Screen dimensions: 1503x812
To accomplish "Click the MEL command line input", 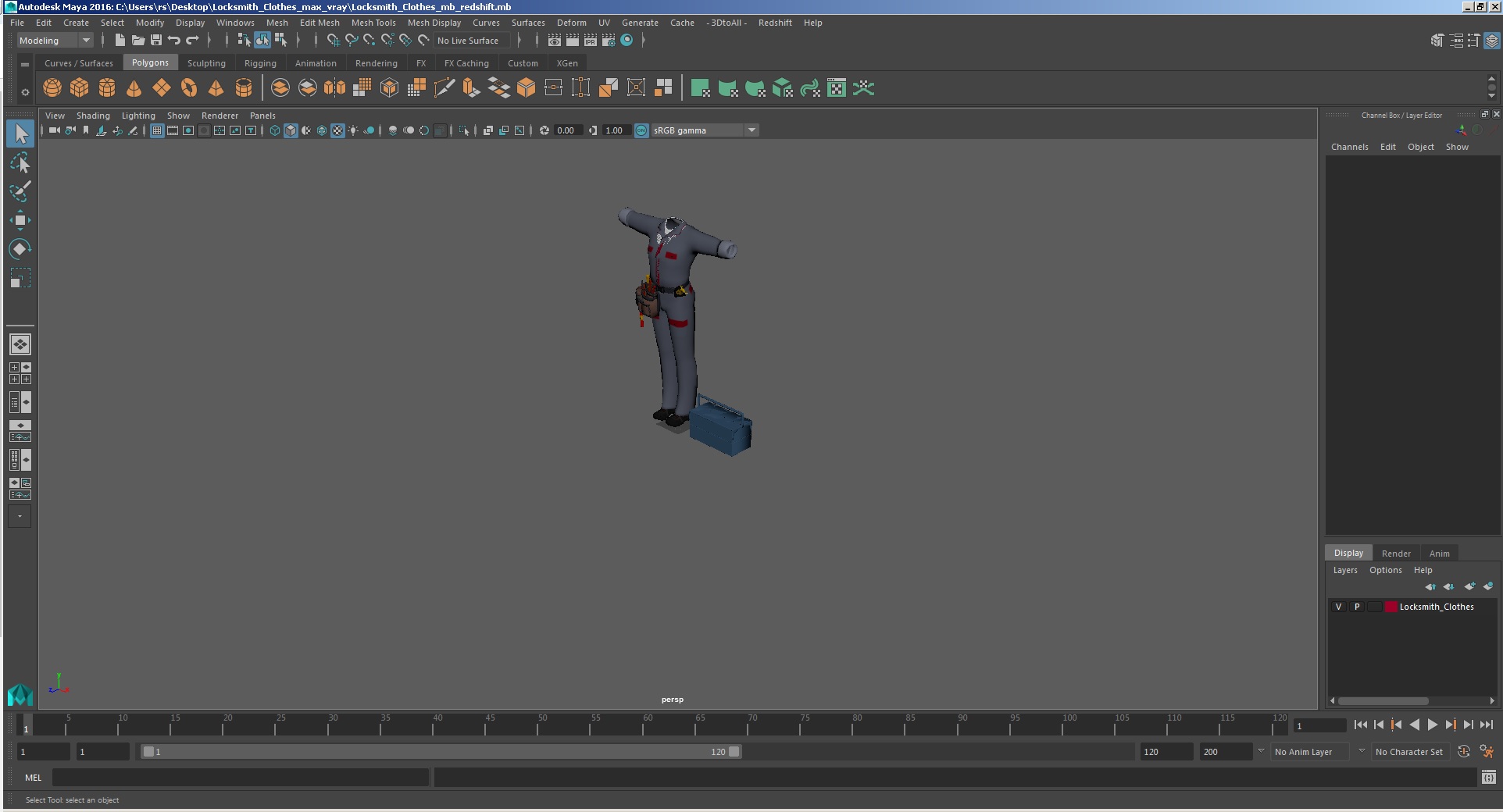I will 241,778.
